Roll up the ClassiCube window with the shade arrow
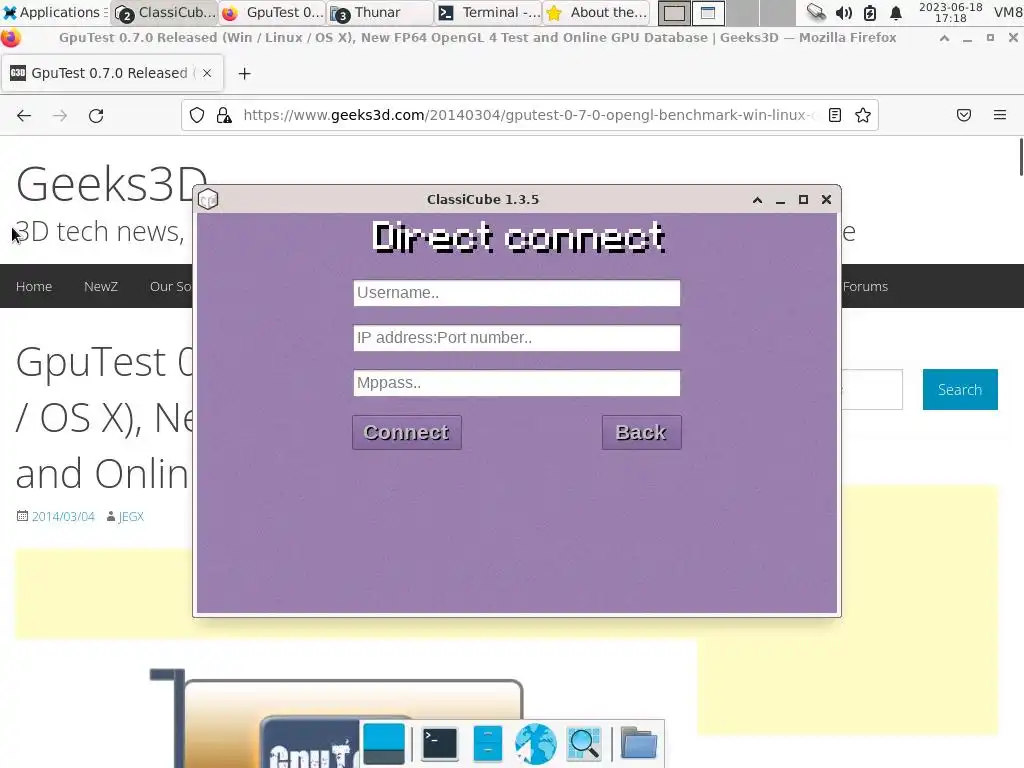This screenshot has height=768, width=1024. pos(758,200)
